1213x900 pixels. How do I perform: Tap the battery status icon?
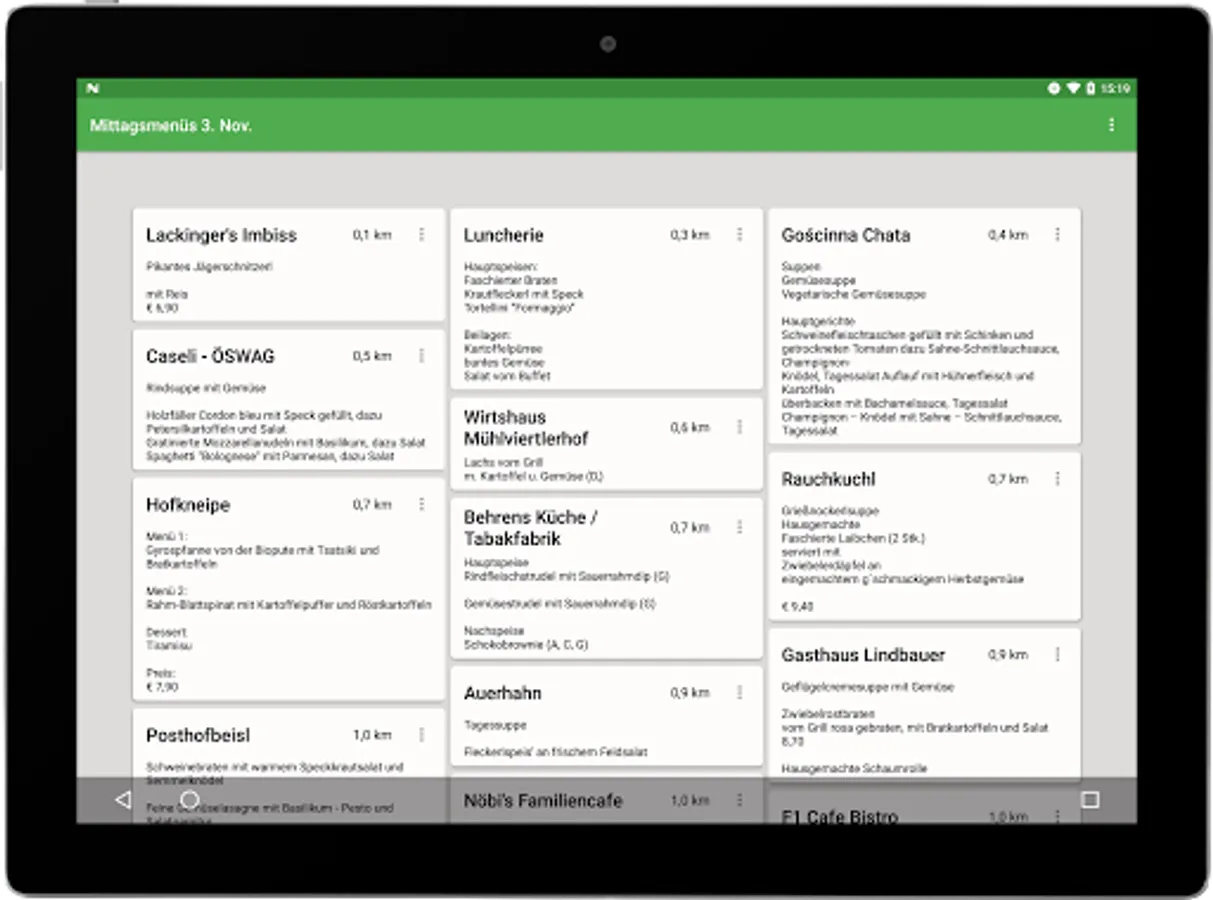click(1089, 88)
